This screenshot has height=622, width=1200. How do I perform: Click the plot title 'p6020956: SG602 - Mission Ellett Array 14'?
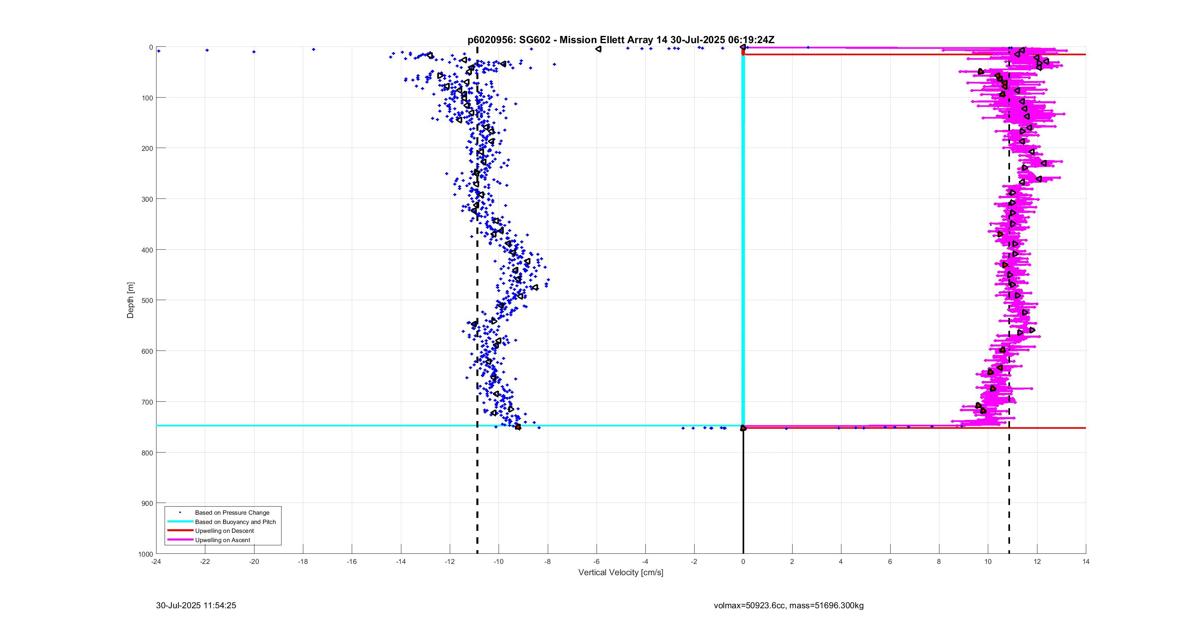567,39
